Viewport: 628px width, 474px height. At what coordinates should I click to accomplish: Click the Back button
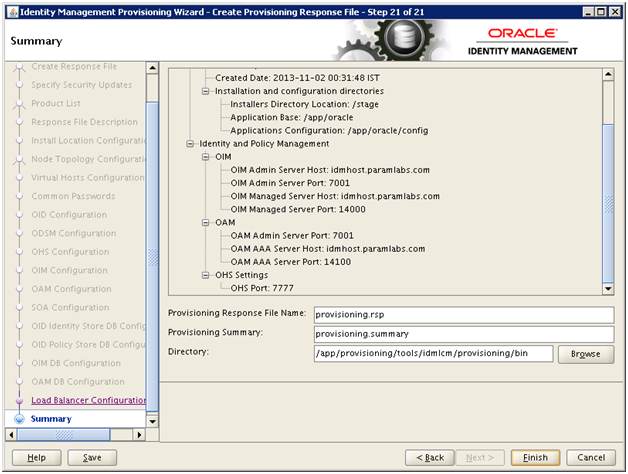(x=430, y=457)
